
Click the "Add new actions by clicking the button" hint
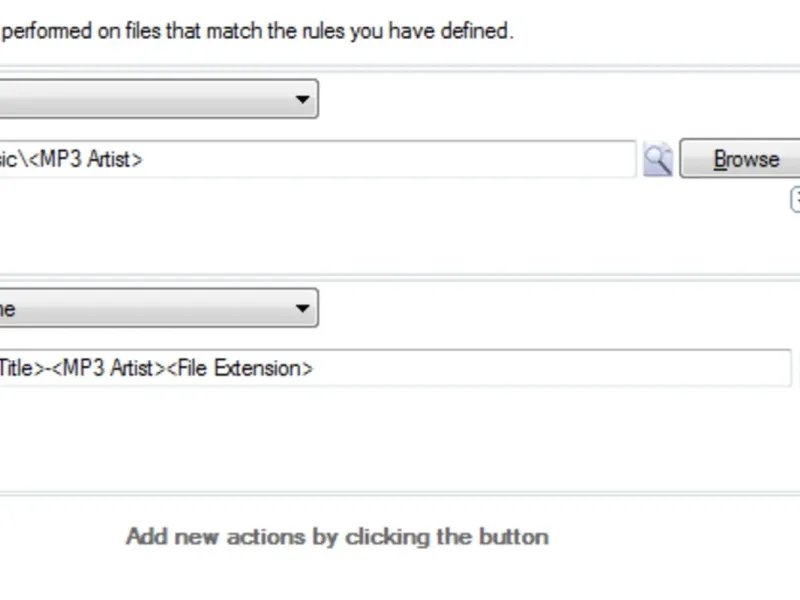coord(337,536)
